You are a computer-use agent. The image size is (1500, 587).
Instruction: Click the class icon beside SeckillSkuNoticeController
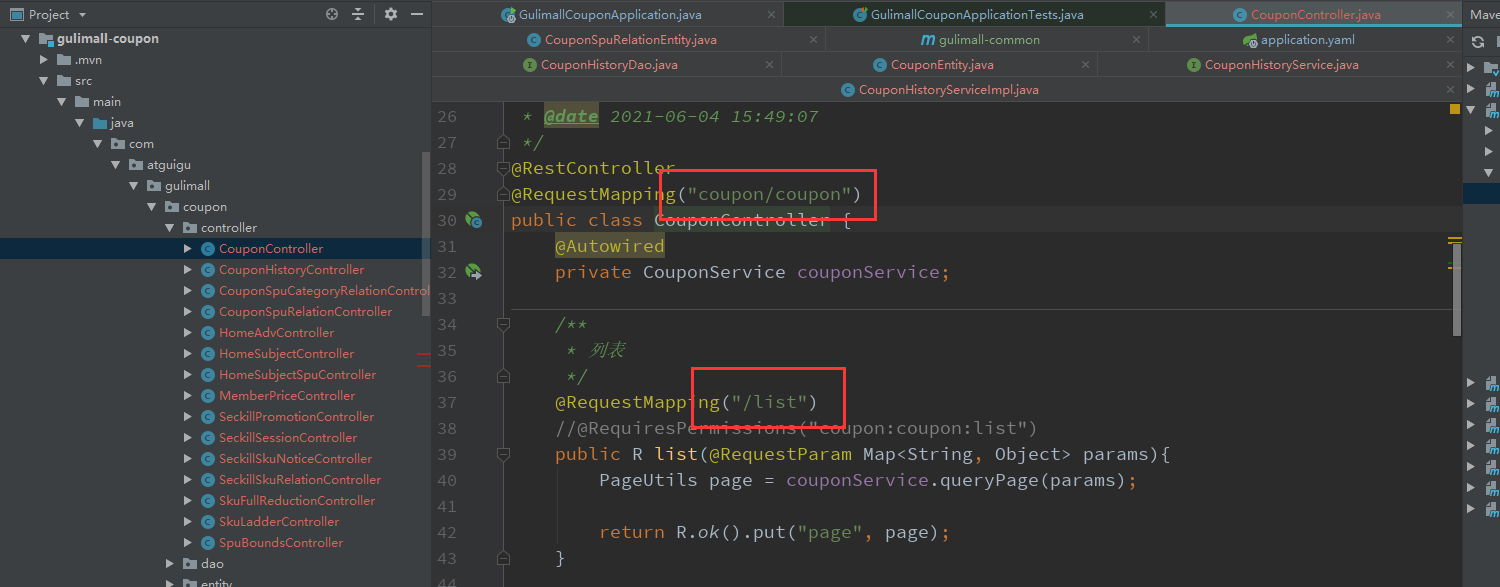pyautogui.click(x=208, y=459)
